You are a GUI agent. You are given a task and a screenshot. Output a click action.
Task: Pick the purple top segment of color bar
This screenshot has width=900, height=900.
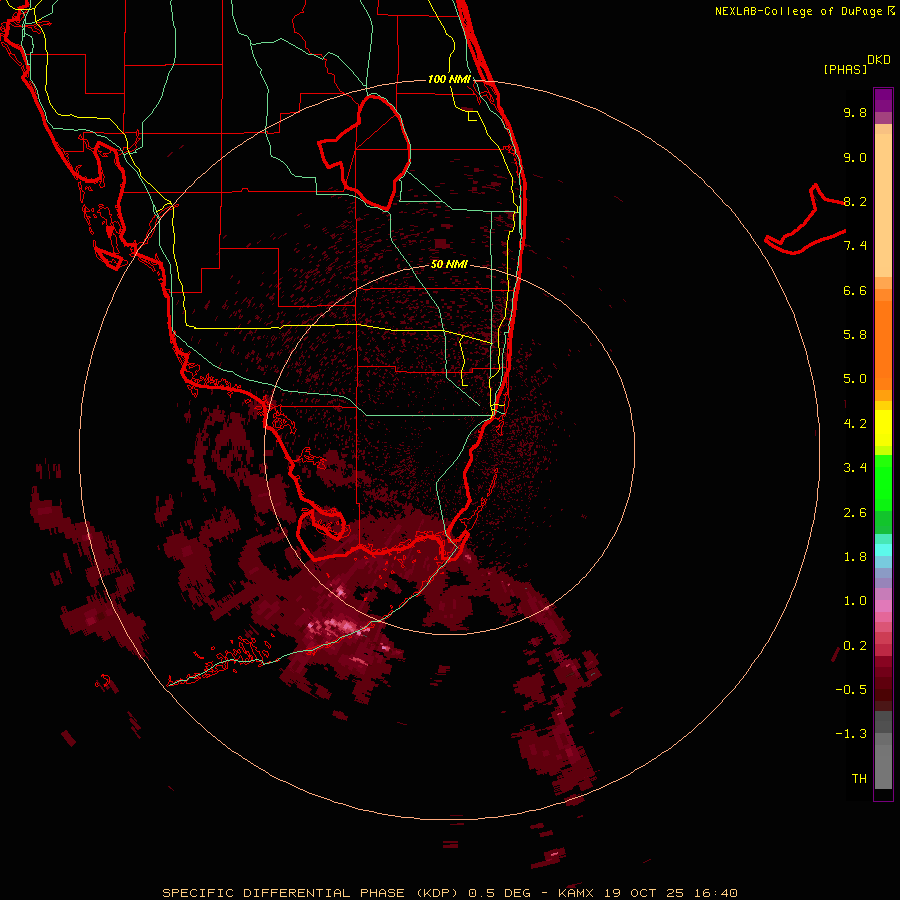(883, 100)
